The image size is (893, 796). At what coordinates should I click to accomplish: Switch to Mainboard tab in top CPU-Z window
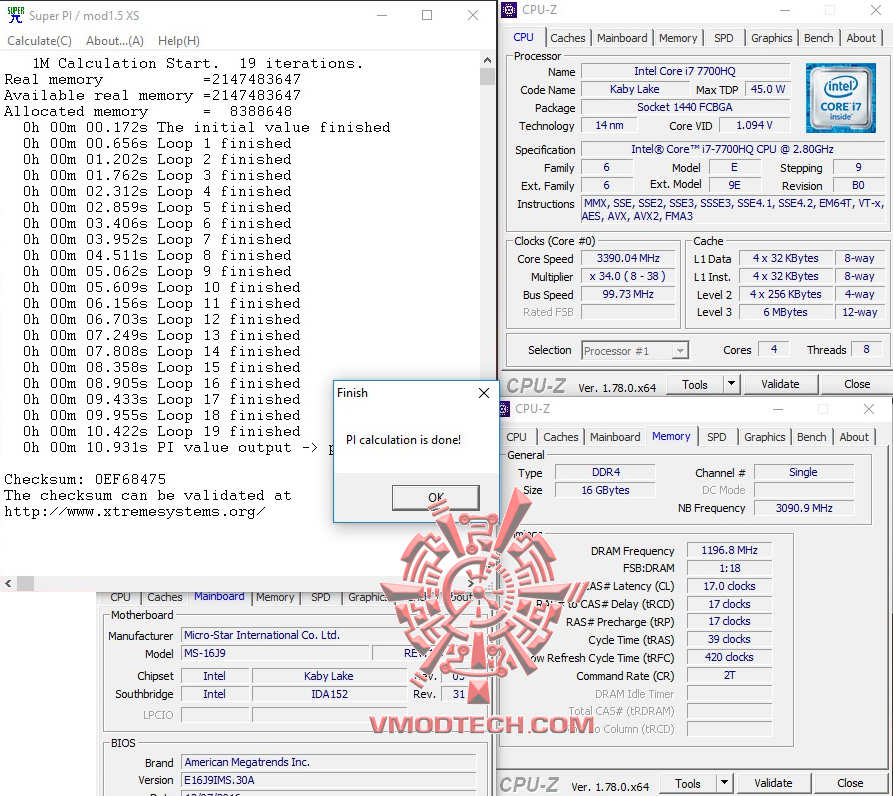point(622,38)
